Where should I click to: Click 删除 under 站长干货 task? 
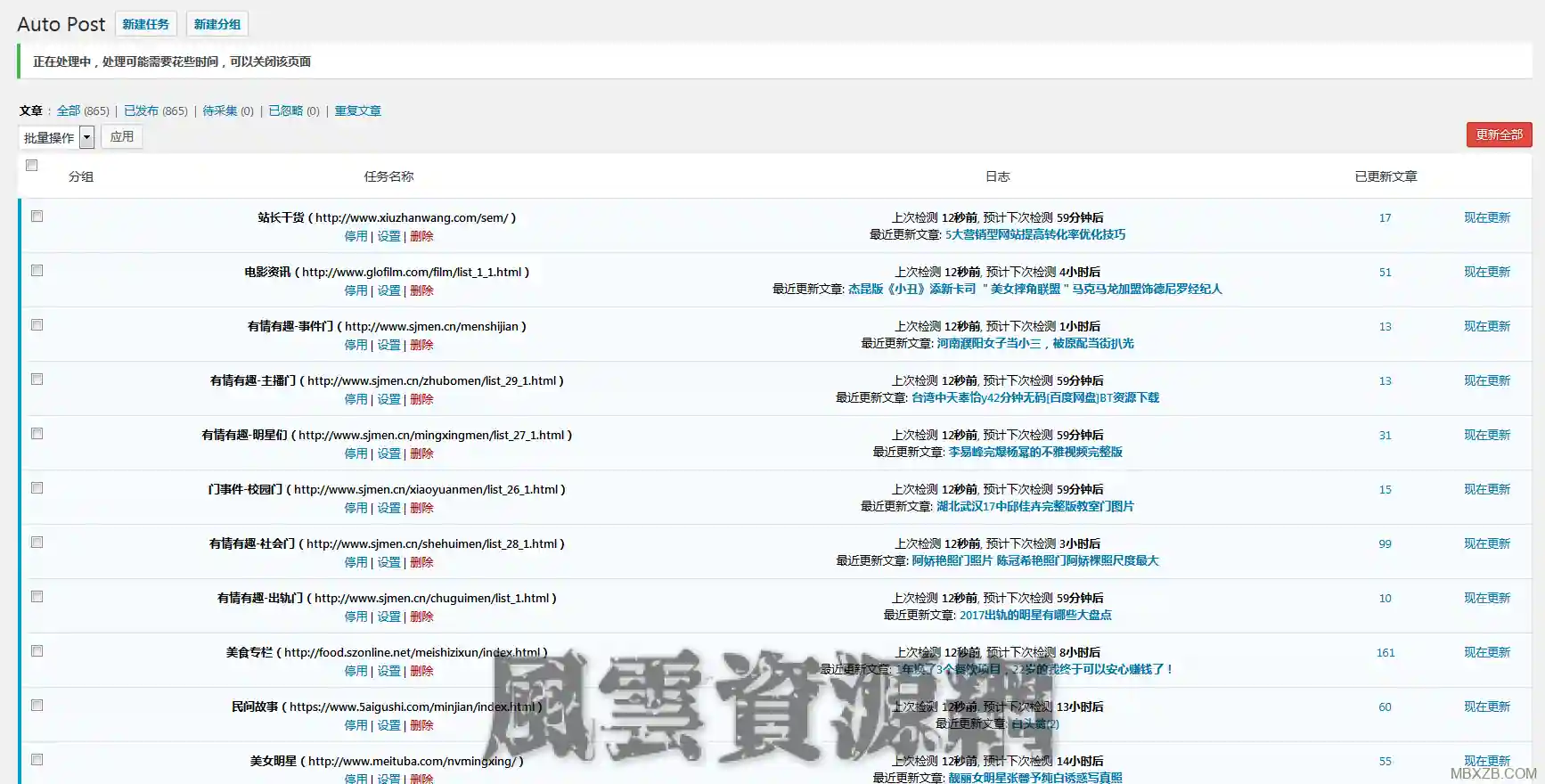pos(421,236)
